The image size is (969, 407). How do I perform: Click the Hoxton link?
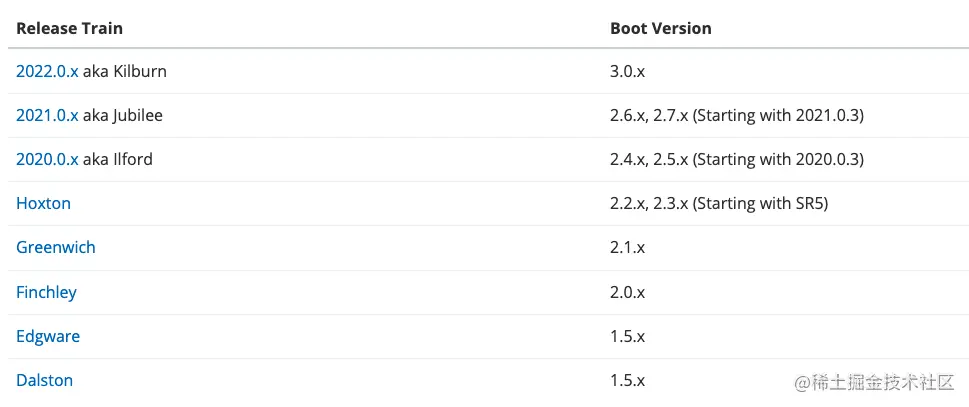click(x=43, y=203)
